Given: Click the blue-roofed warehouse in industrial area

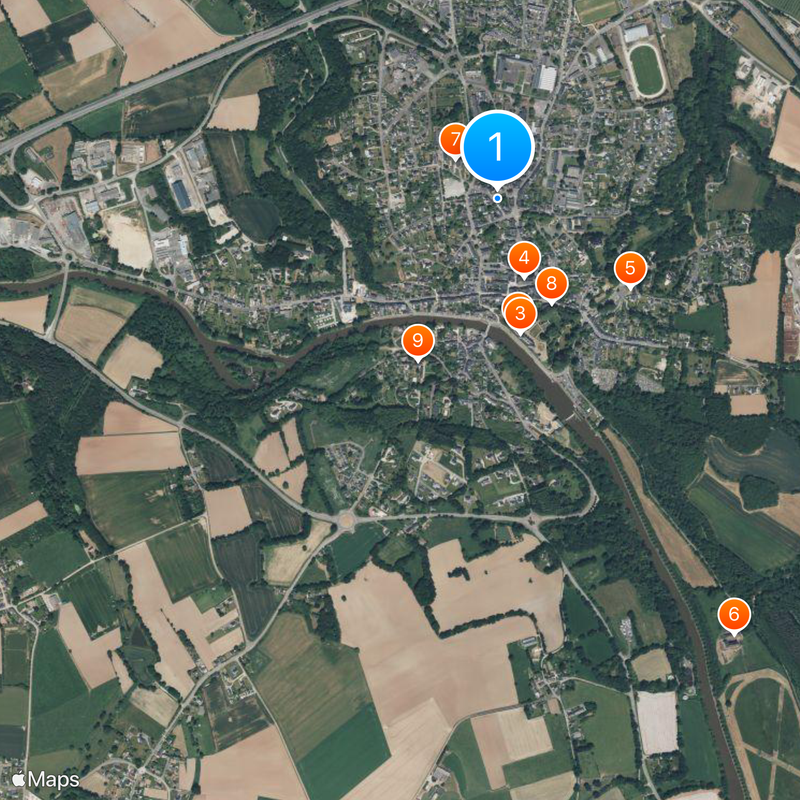Looking at the screenshot, I should tap(181, 195).
